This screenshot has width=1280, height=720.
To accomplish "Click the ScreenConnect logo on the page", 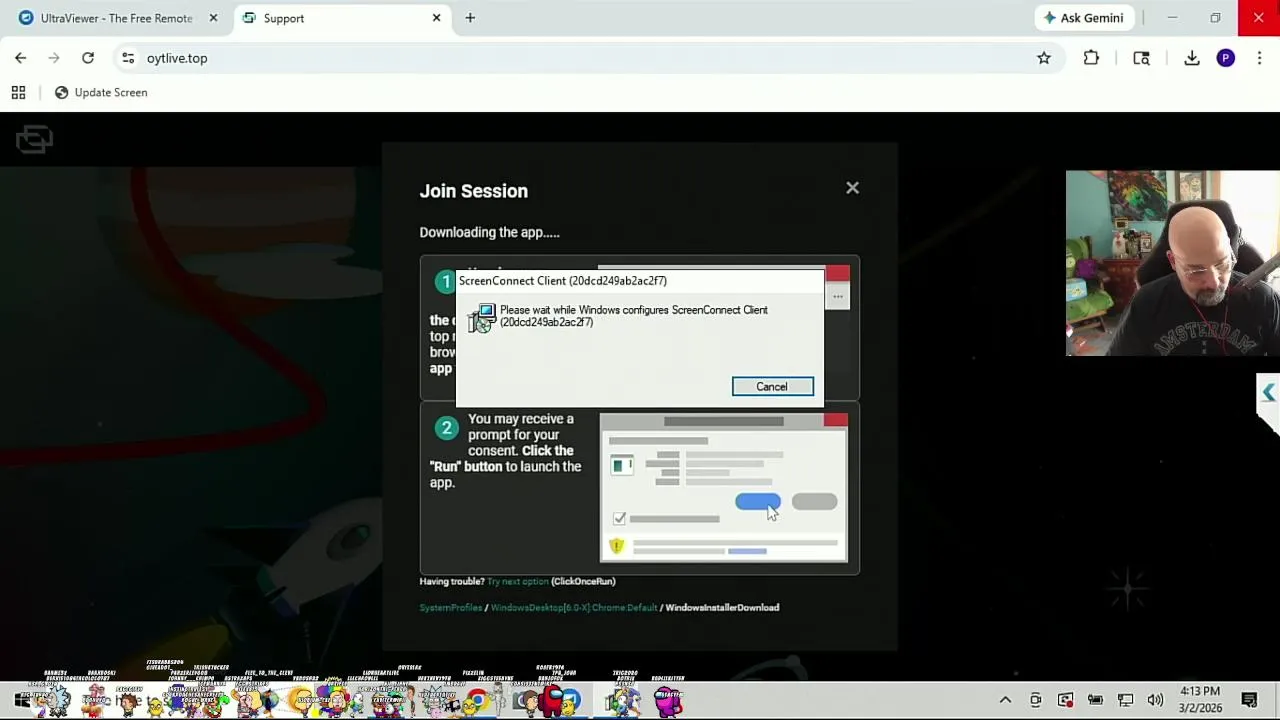I will pos(34,139).
